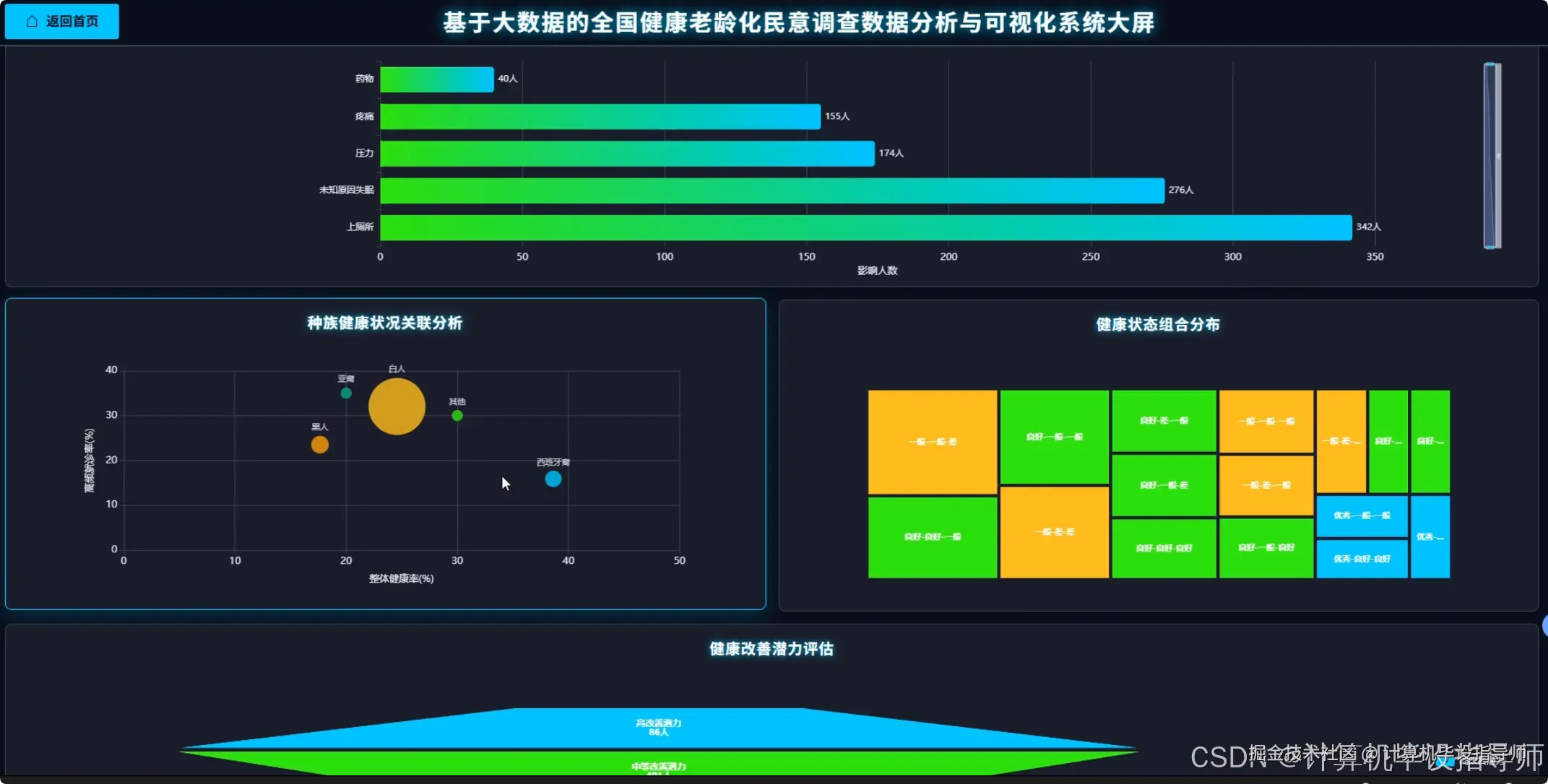Select the 疼痛 bar showing 155人

(600, 116)
